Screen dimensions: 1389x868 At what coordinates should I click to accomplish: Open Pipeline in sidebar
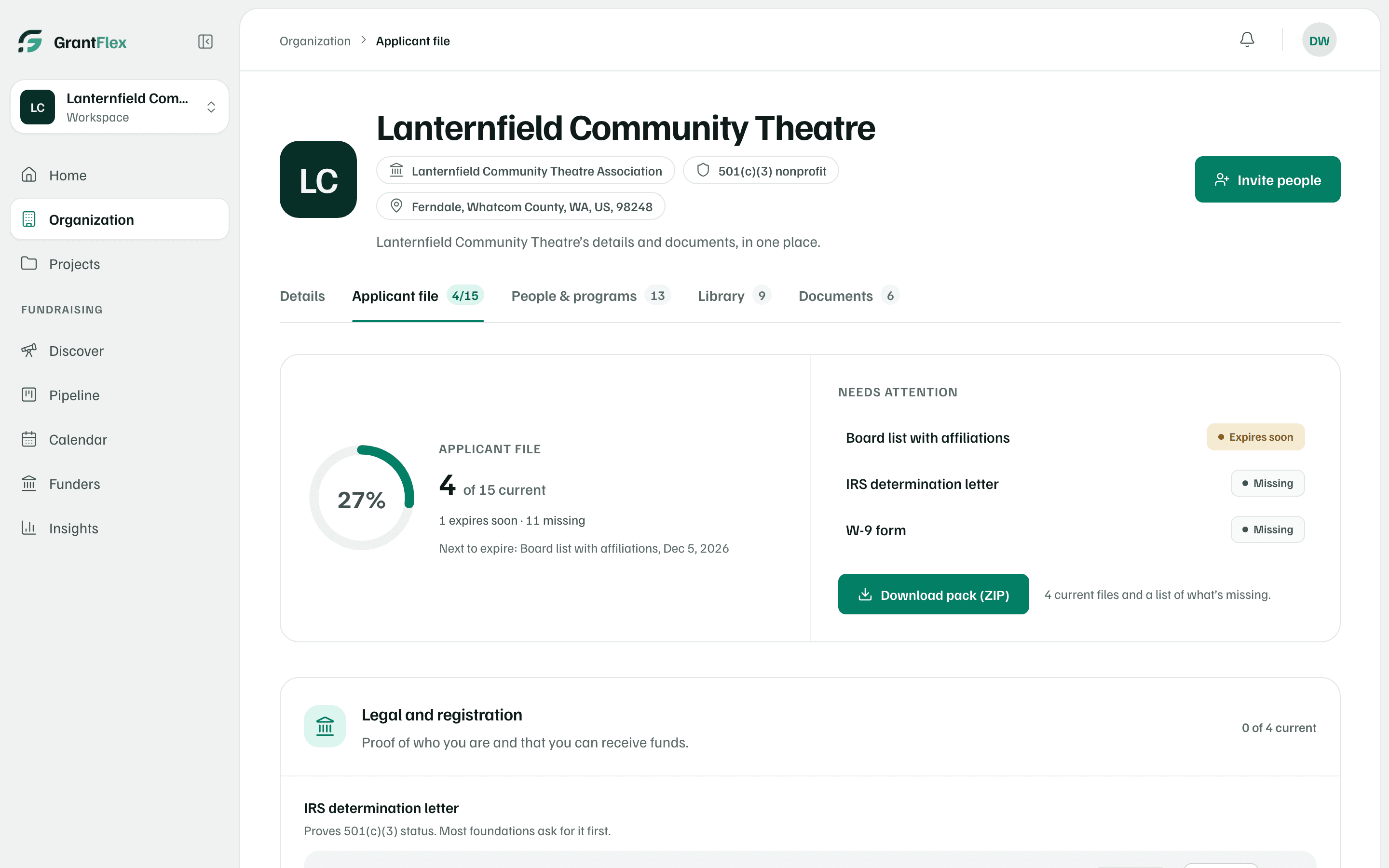pyautogui.click(x=120, y=395)
